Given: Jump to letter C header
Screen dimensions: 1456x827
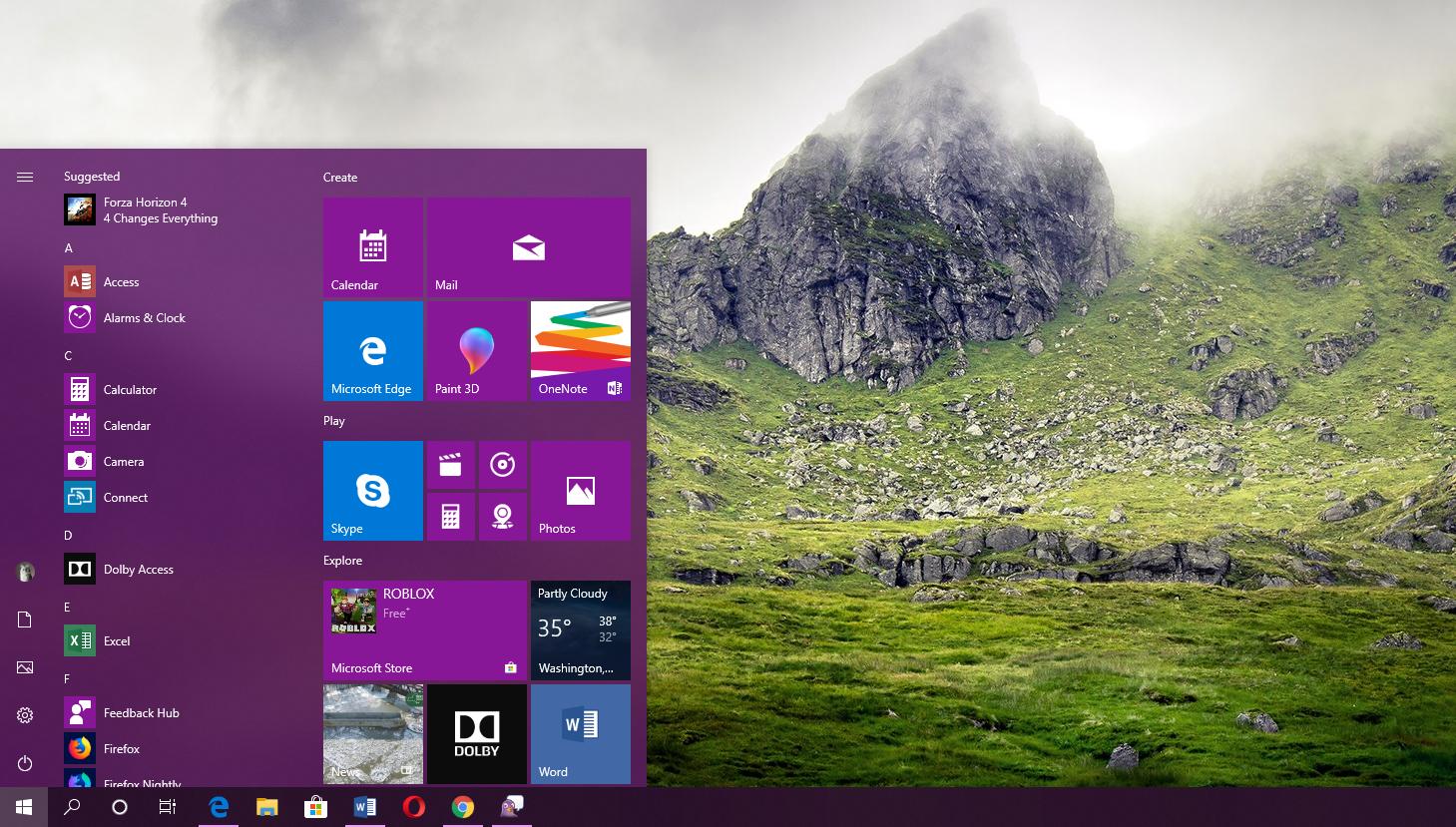Looking at the screenshot, I should (69, 356).
